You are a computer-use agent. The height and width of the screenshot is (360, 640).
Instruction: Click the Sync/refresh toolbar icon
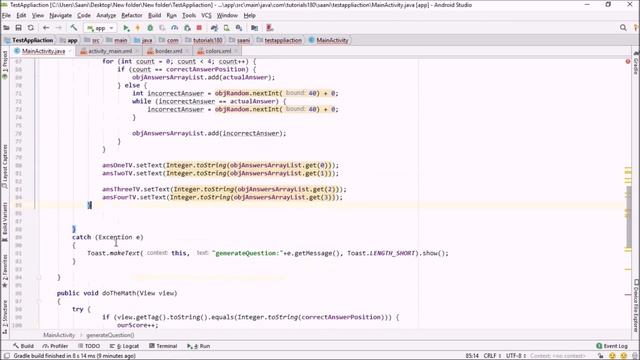pyautogui.click(x=31, y=28)
